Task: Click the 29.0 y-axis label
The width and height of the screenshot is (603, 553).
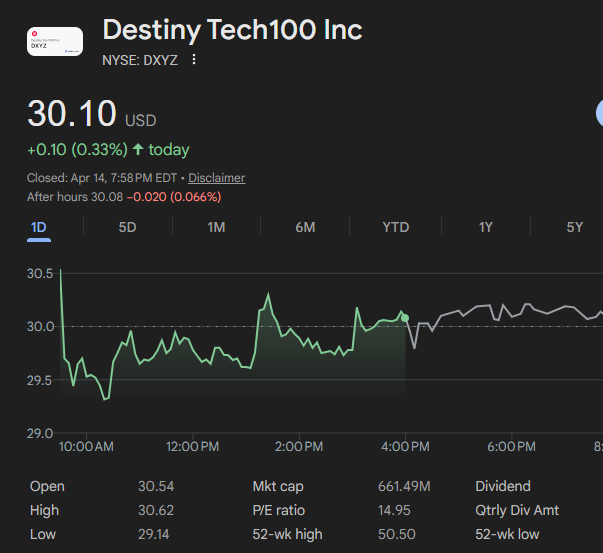Action: (x=40, y=434)
